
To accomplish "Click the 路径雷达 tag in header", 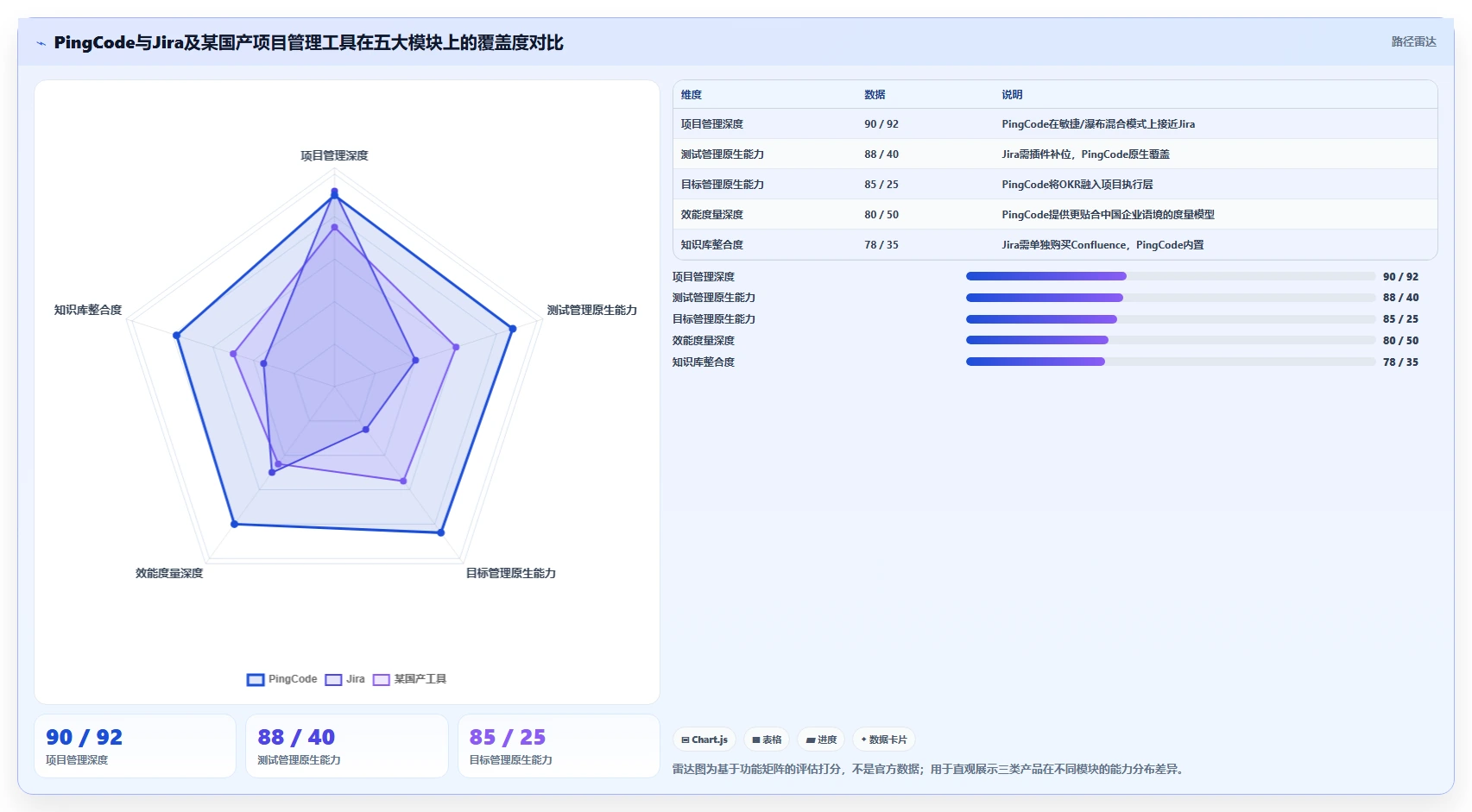I will (1413, 41).
